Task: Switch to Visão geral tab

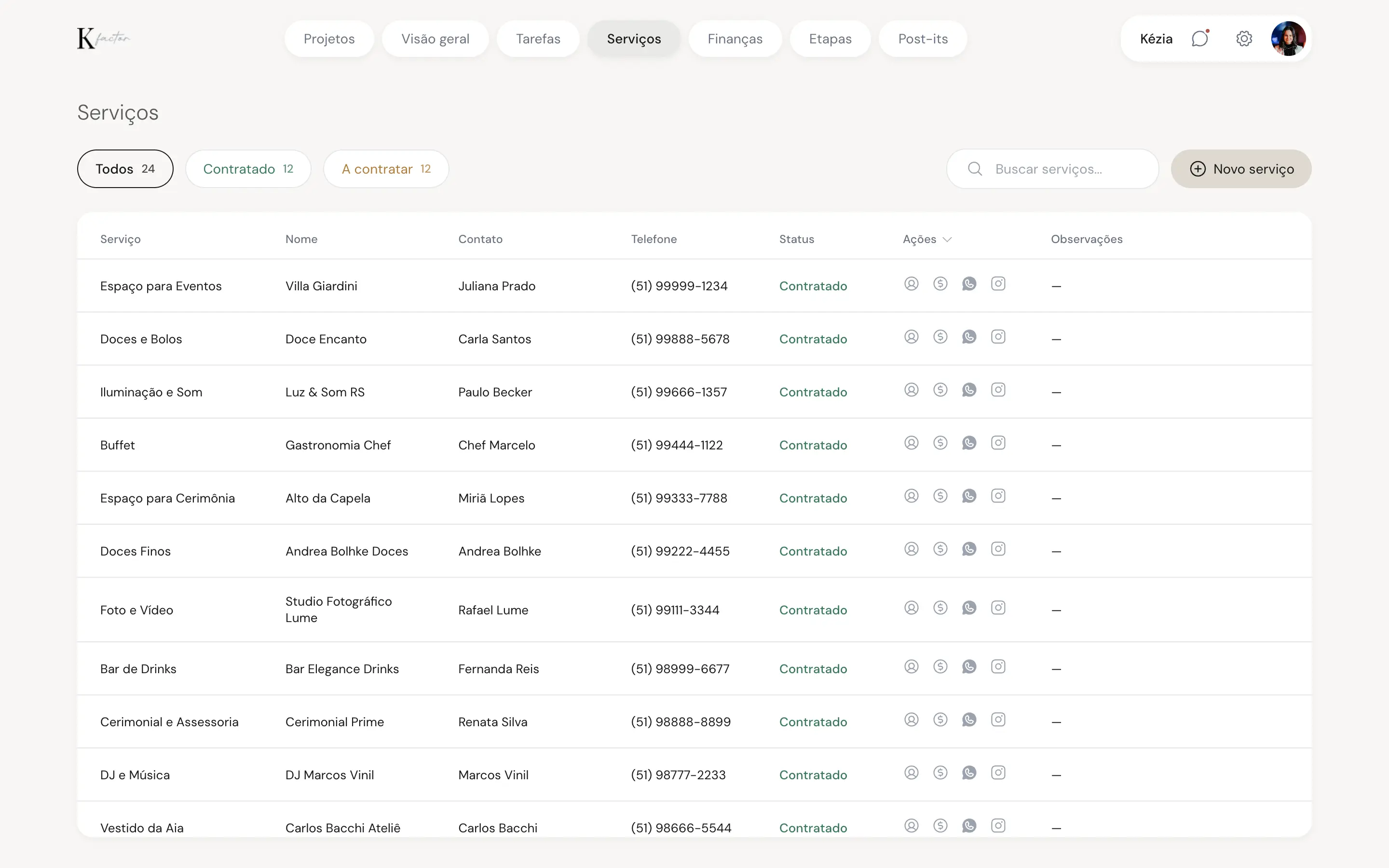Action: 435,39
